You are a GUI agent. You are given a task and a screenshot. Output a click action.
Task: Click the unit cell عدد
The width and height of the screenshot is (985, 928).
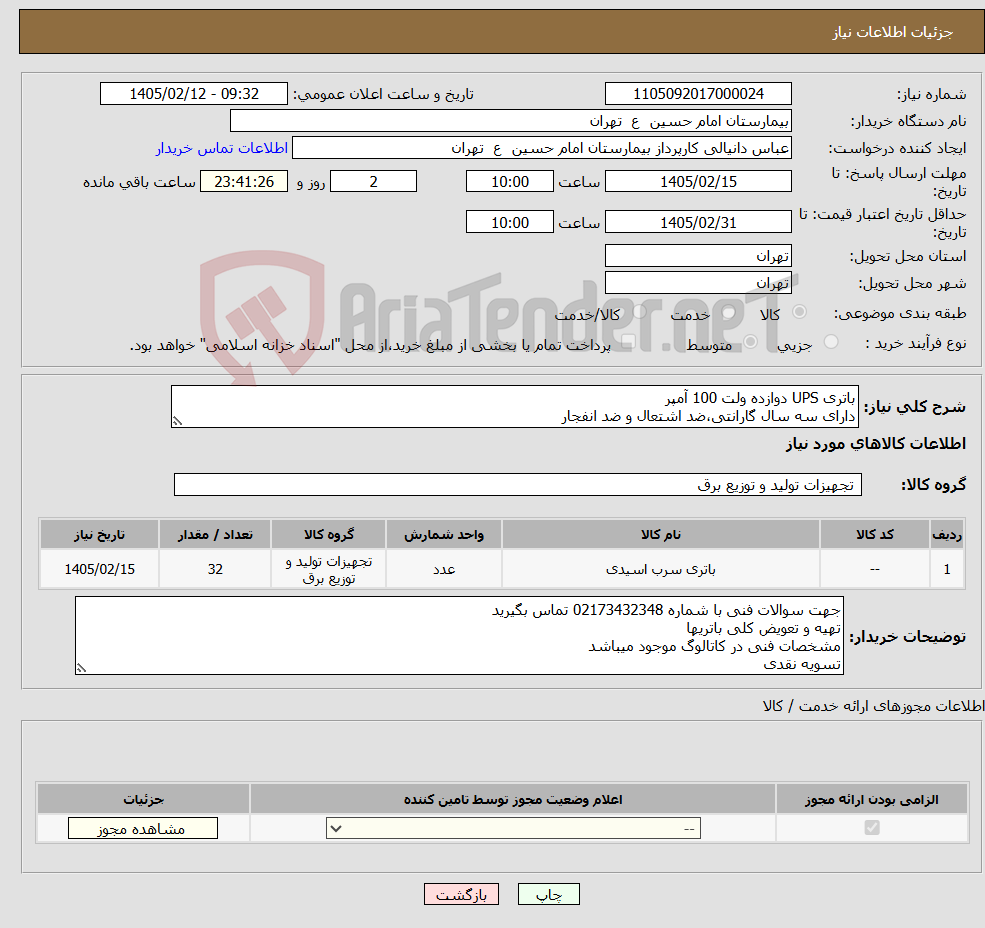[444, 569]
